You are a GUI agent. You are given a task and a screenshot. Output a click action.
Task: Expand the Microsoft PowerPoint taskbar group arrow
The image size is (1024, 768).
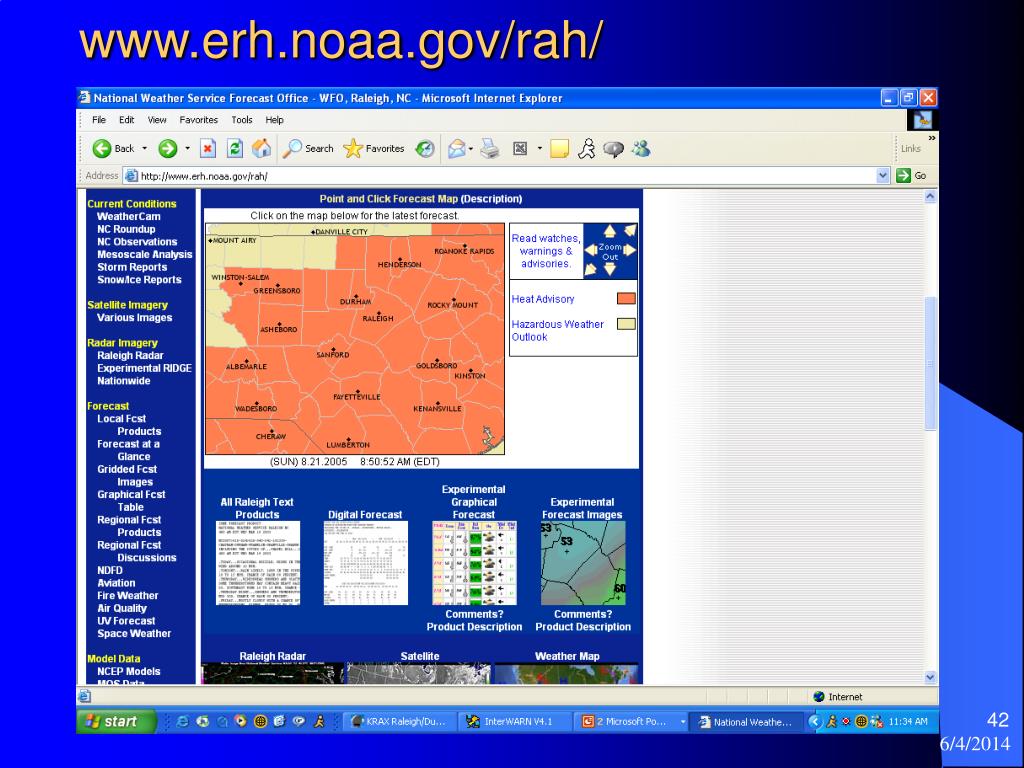683,722
